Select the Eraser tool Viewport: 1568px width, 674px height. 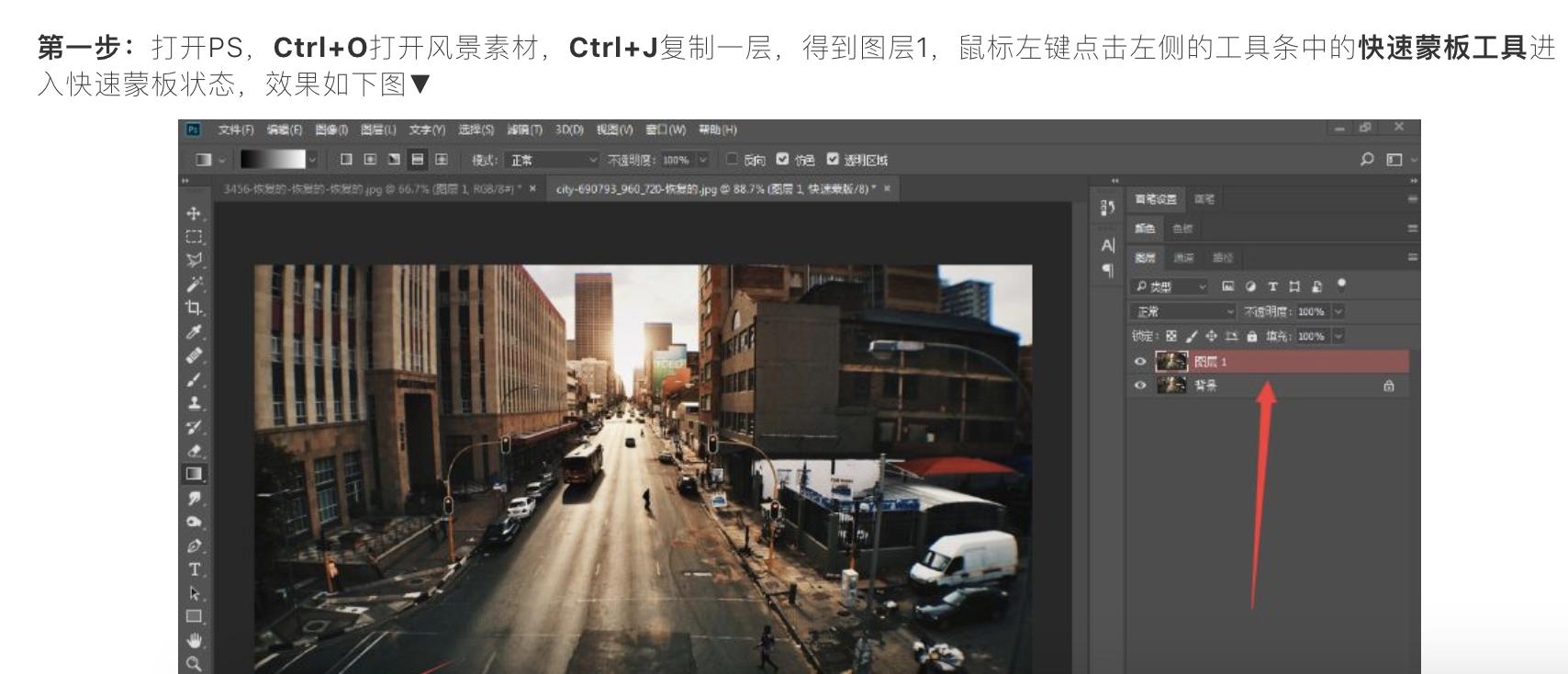click(194, 451)
